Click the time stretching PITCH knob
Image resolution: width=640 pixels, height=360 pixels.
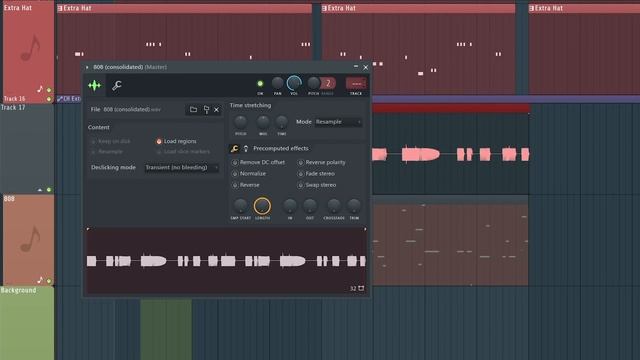tap(240, 122)
